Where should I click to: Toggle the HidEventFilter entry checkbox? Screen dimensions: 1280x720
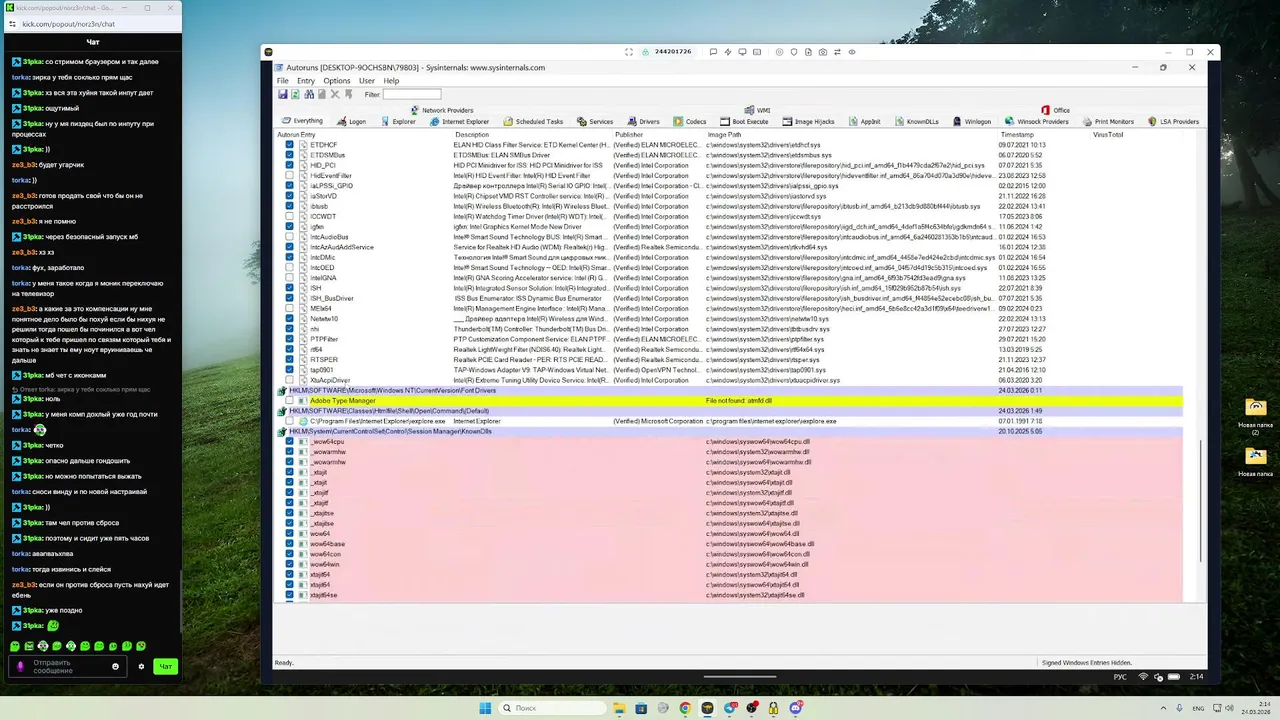tap(290, 176)
